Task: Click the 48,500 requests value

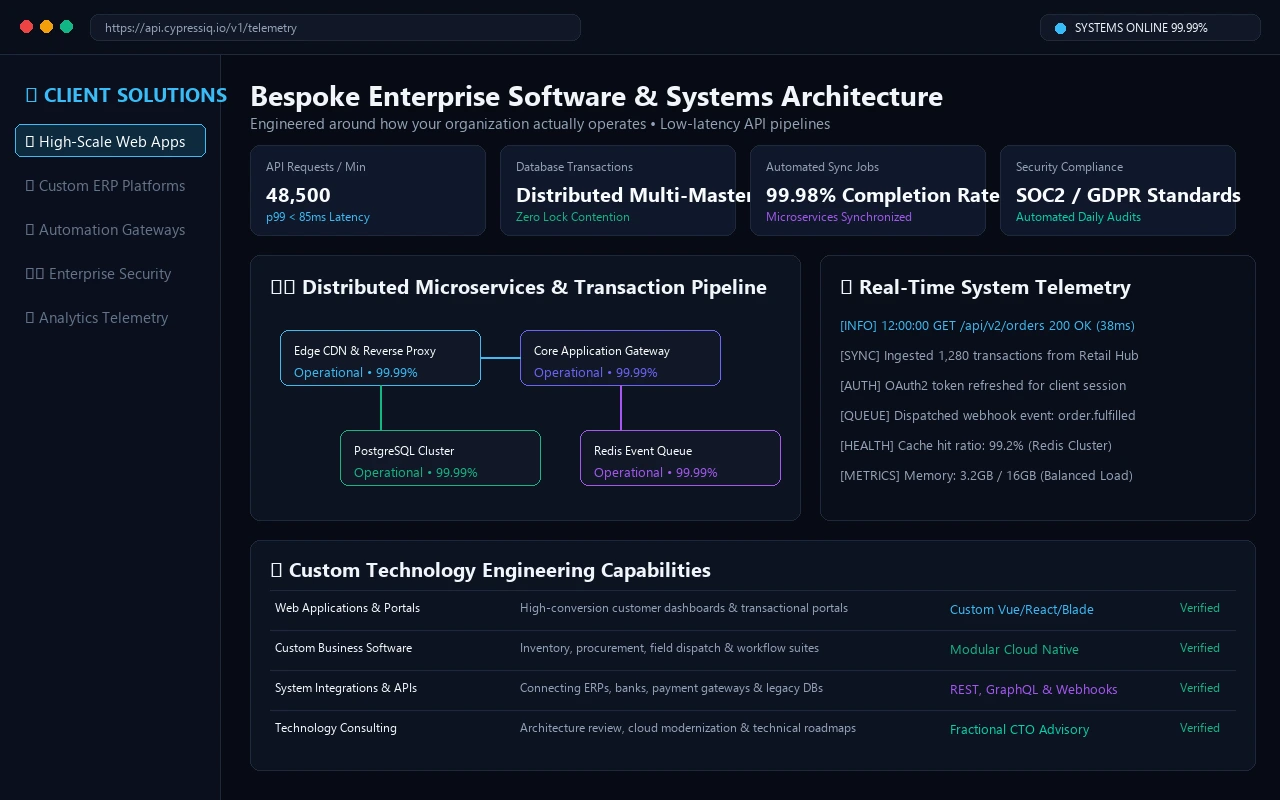Action: pos(298,195)
